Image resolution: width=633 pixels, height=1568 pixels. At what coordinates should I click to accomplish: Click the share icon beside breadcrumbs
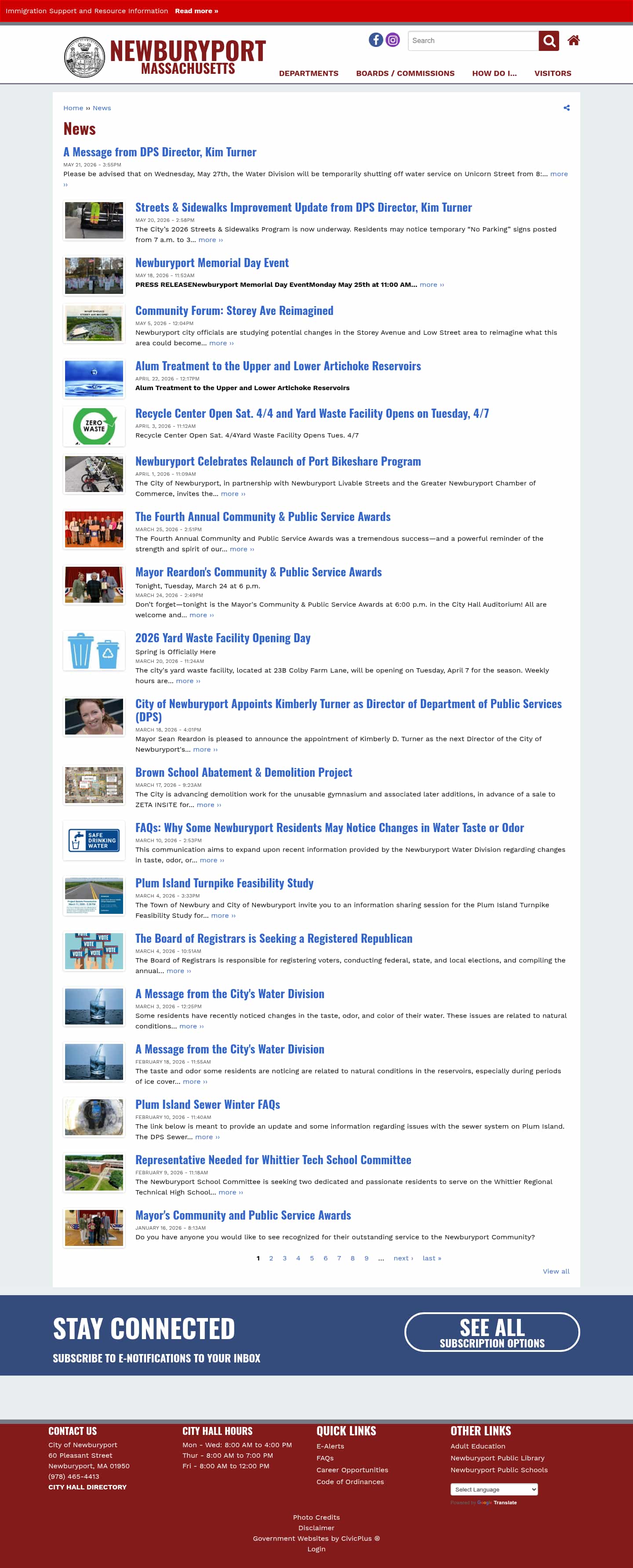(567, 108)
